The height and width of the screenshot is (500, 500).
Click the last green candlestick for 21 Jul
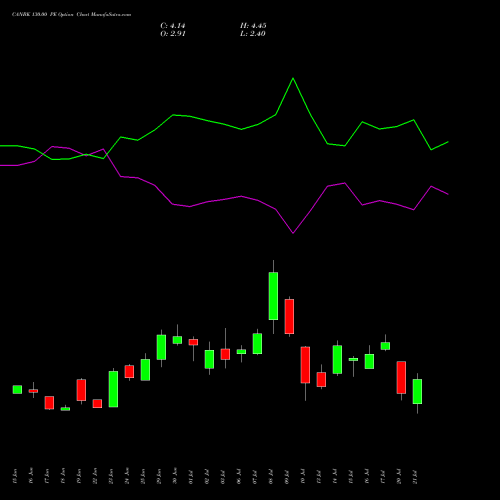[x=417, y=391]
